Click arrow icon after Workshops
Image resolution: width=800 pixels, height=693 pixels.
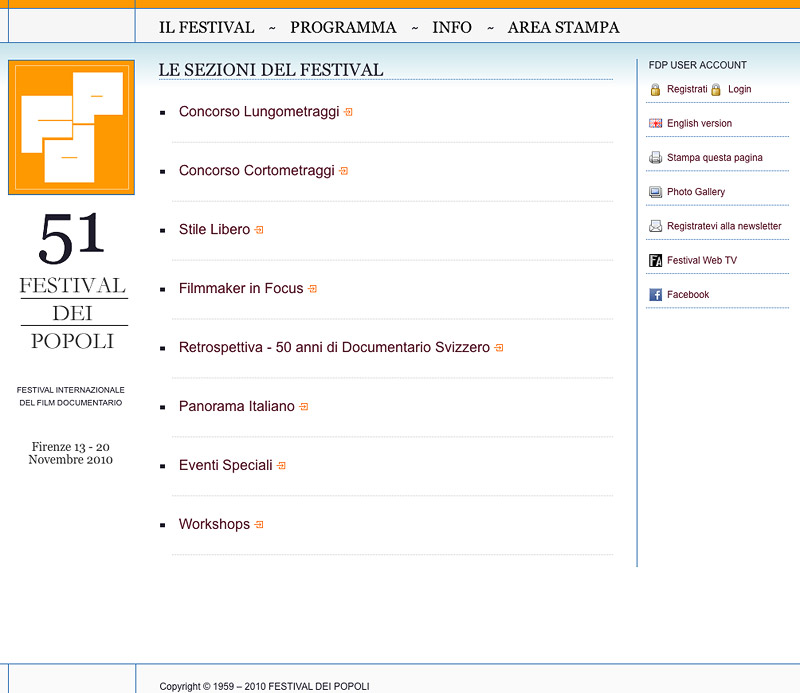pyautogui.click(x=259, y=525)
